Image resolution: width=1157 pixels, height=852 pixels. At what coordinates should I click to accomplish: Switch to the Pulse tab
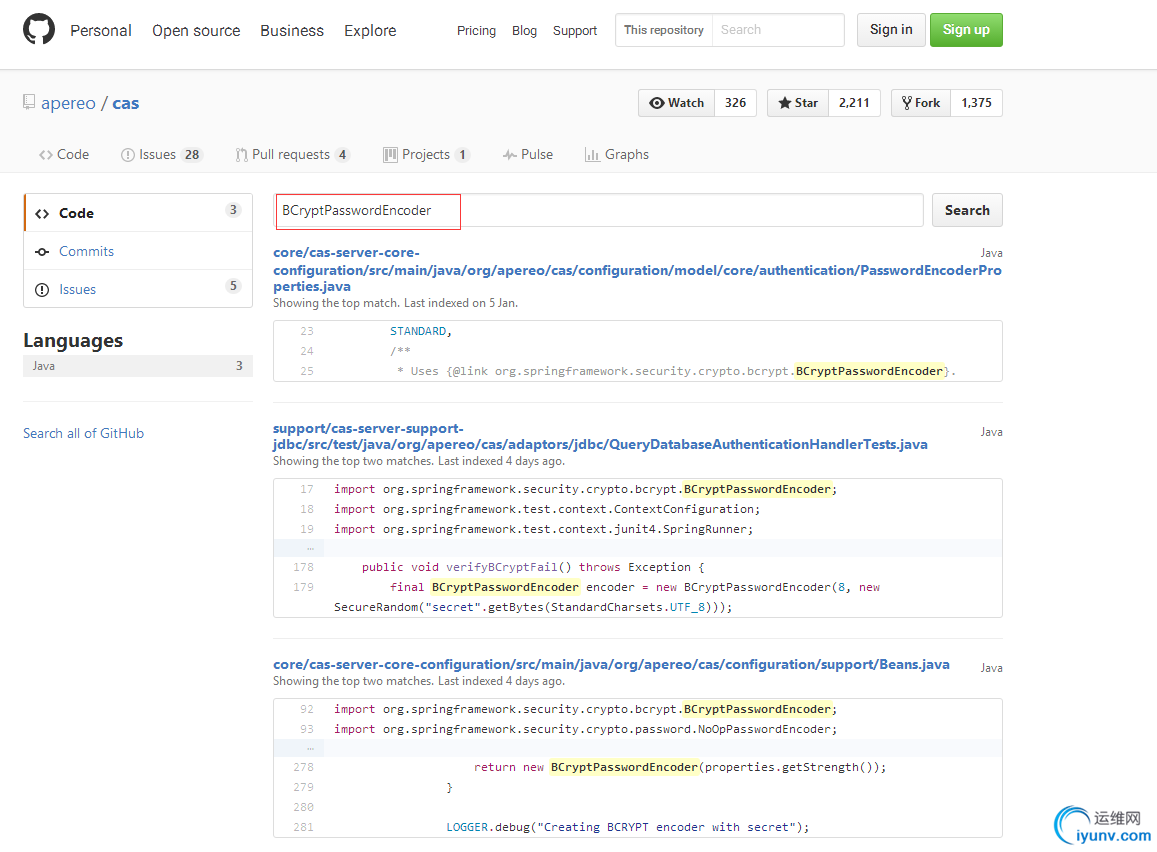tap(528, 155)
